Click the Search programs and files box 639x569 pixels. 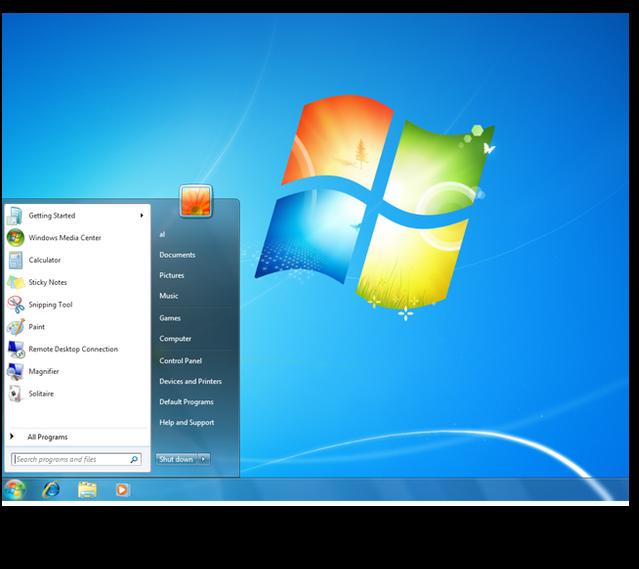pyautogui.click(x=70, y=460)
